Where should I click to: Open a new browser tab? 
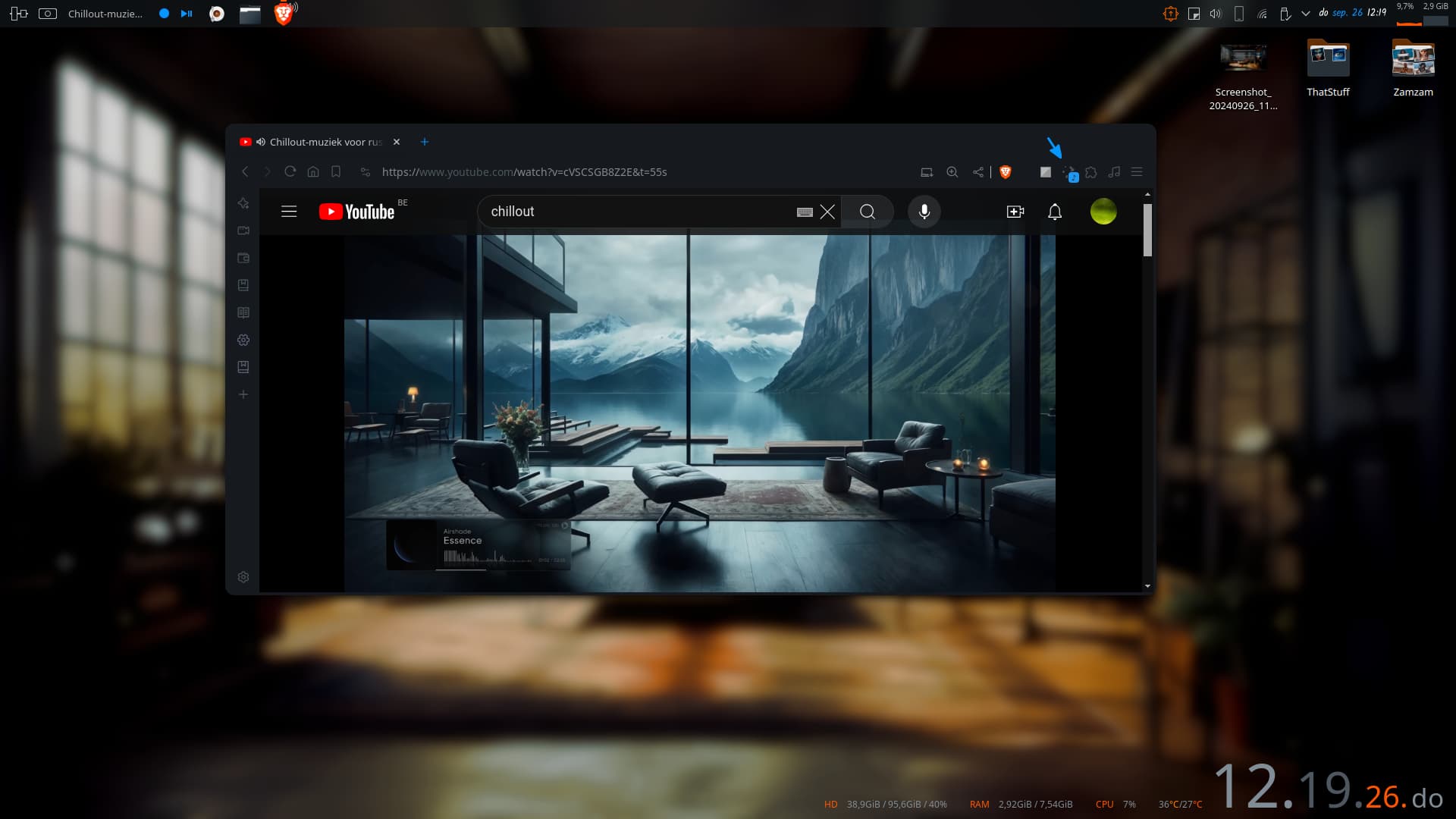click(425, 142)
